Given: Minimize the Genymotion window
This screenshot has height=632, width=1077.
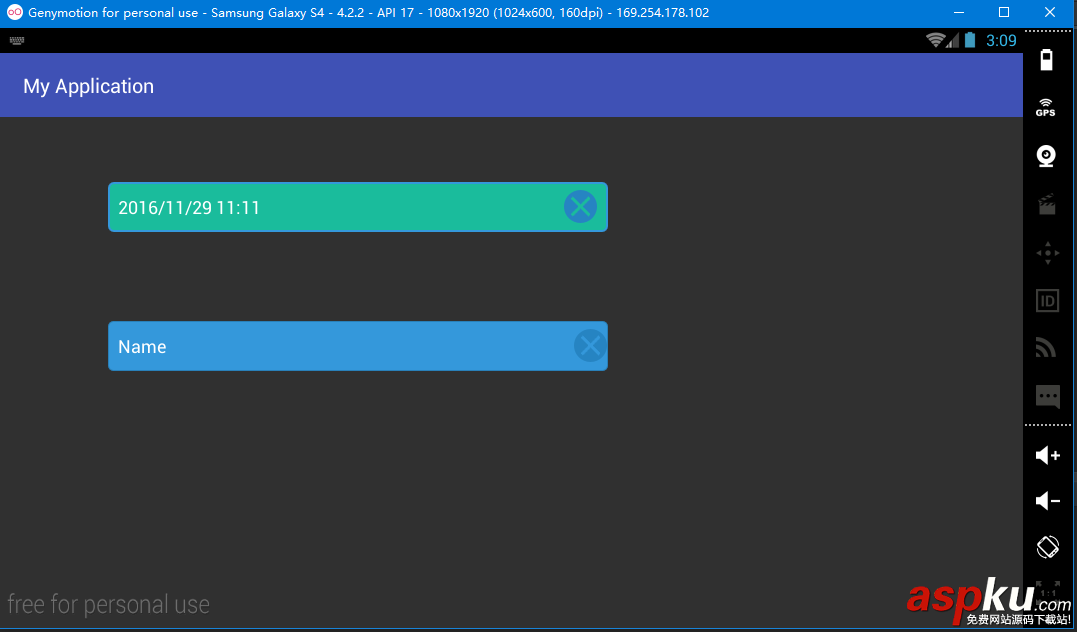Looking at the screenshot, I should click(x=958, y=12).
